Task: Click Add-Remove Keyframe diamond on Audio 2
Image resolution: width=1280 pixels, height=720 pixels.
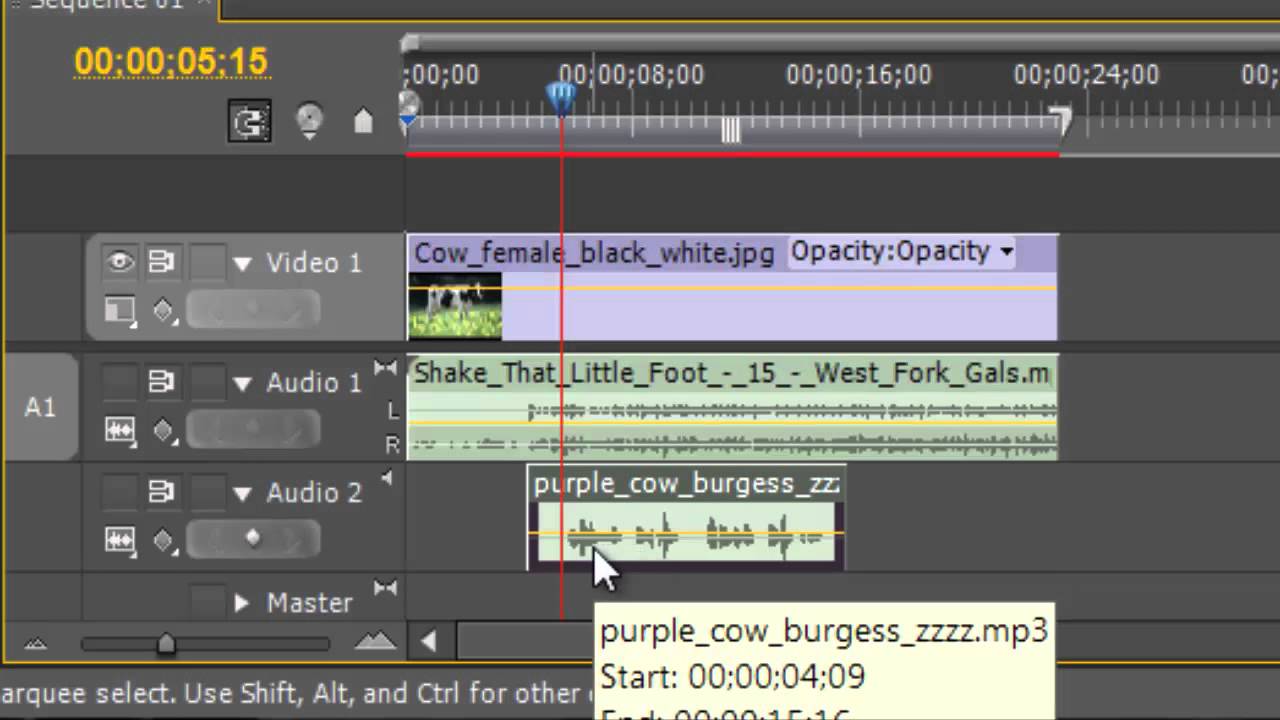Action: click(253, 539)
